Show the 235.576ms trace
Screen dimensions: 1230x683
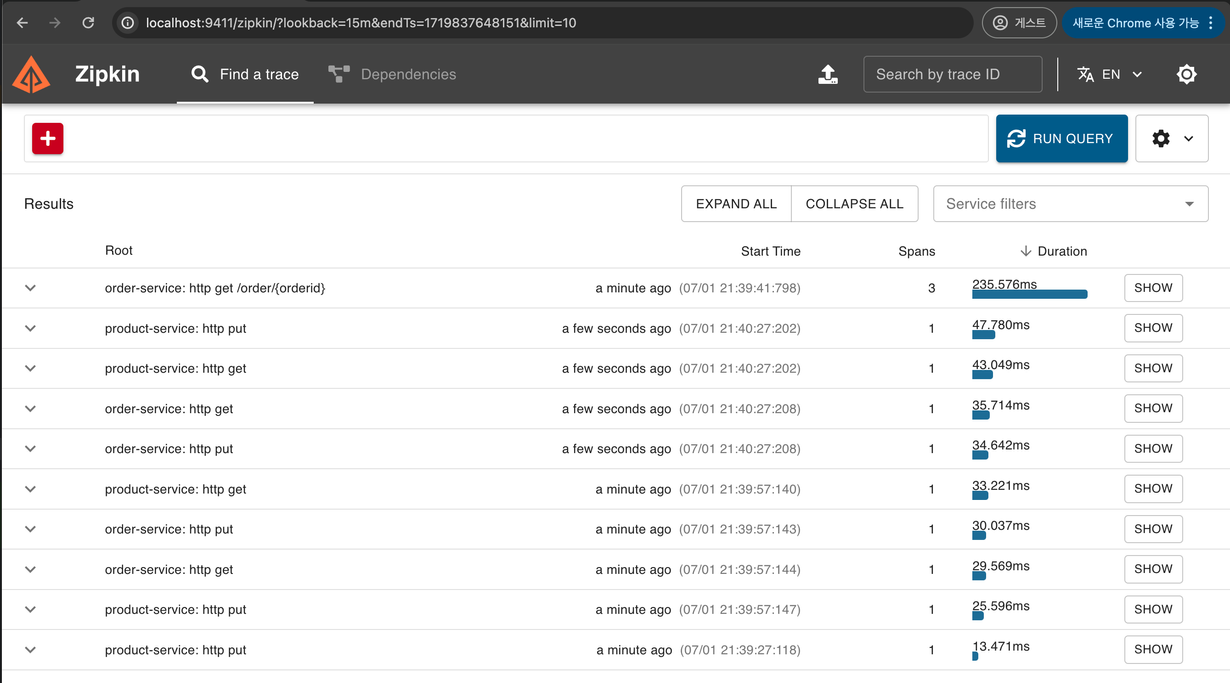pos(1153,288)
